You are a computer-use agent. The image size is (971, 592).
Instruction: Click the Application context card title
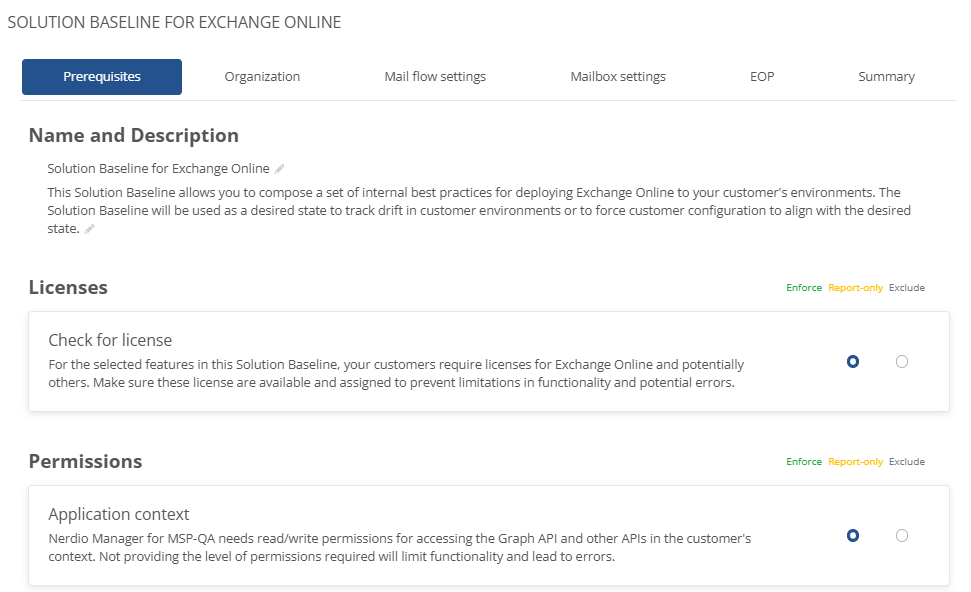(119, 514)
